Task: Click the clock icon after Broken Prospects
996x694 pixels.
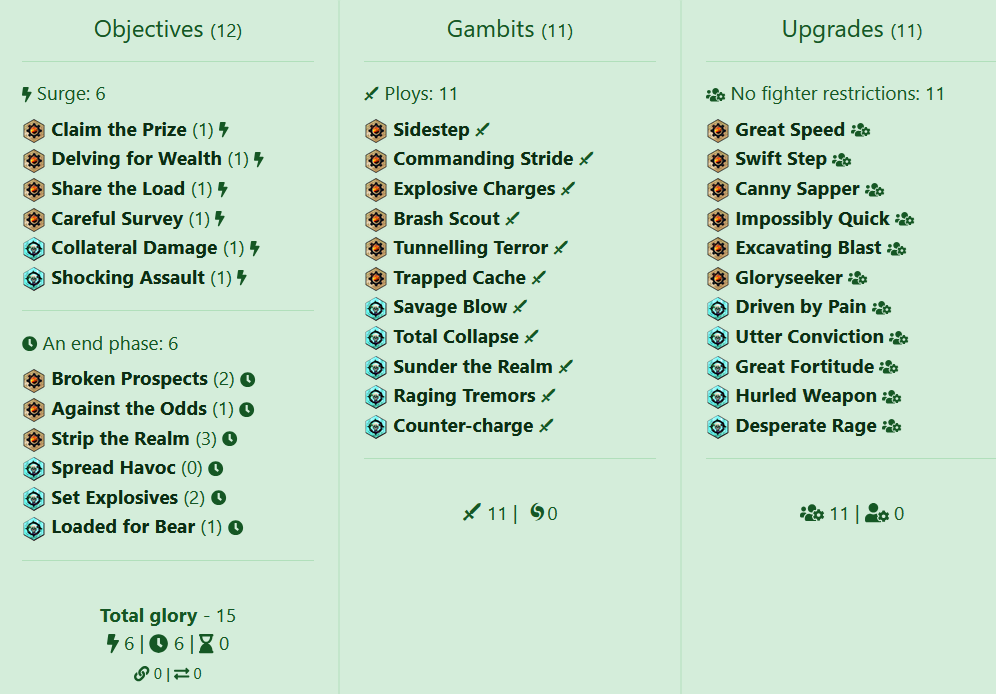Action: tap(248, 380)
